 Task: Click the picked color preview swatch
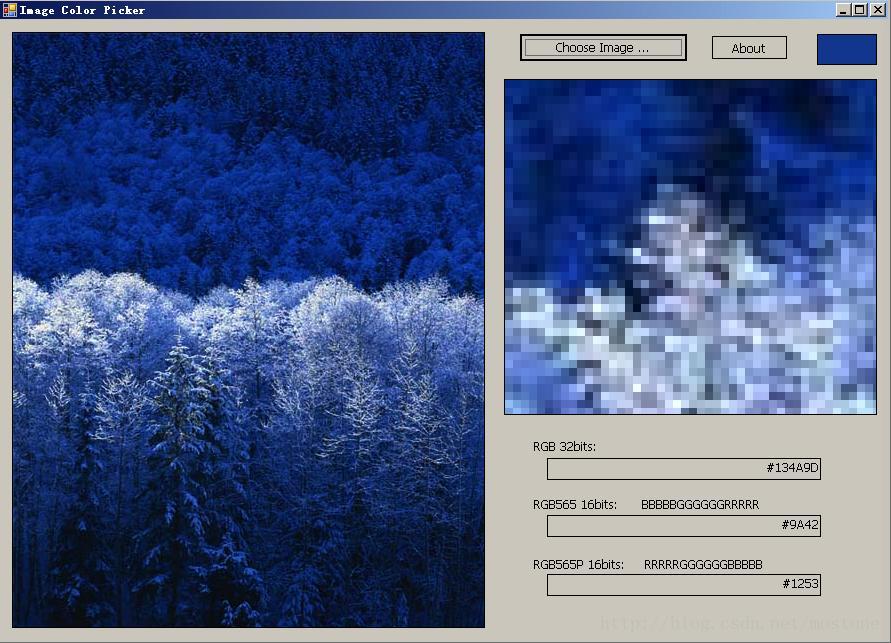tap(846, 49)
